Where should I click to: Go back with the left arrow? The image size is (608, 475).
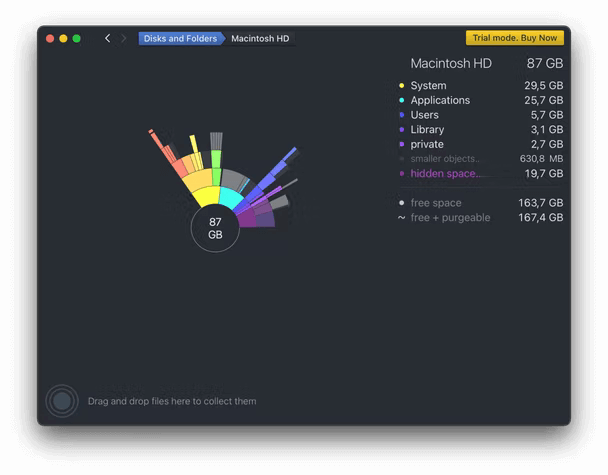107,38
